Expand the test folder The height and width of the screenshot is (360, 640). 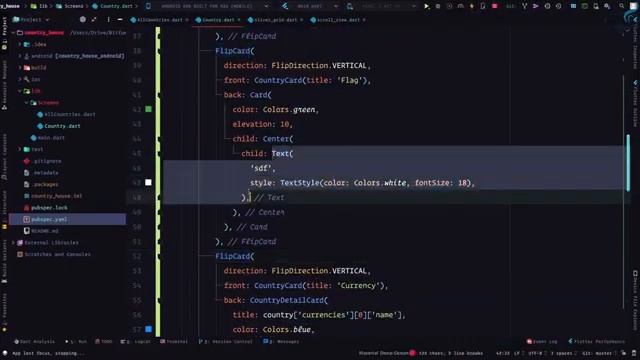click(x=20, y=149)
